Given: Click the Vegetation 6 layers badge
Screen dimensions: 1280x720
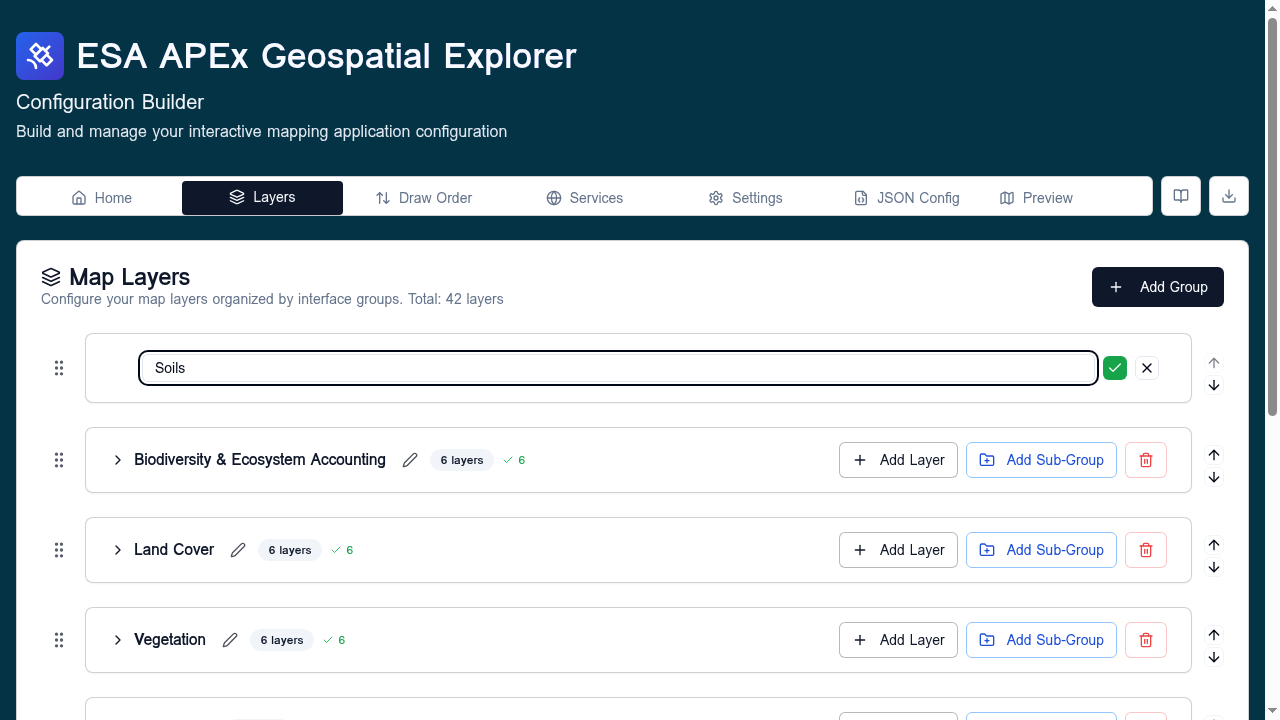Looking at the screenshot, I should tap(282, 640).
